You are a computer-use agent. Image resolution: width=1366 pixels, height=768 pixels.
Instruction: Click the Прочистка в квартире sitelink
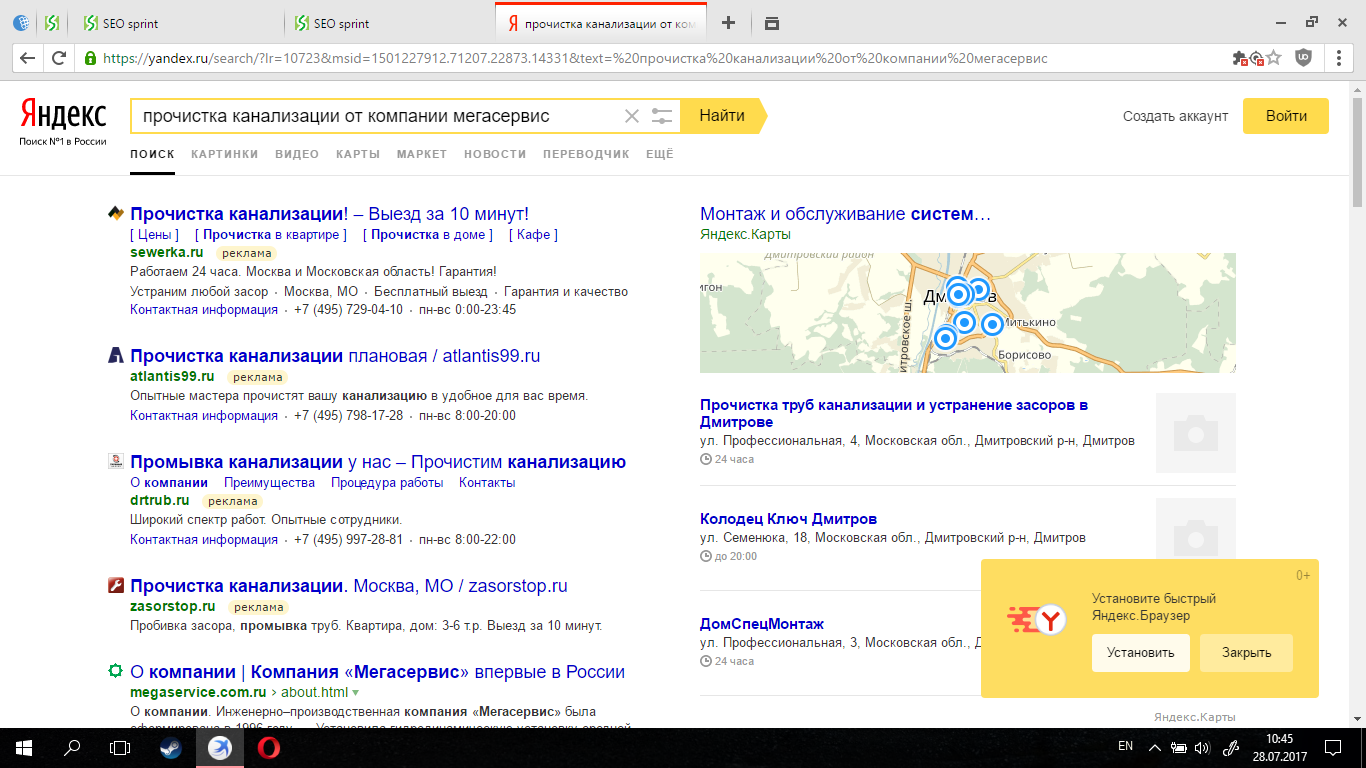(271, 234)
